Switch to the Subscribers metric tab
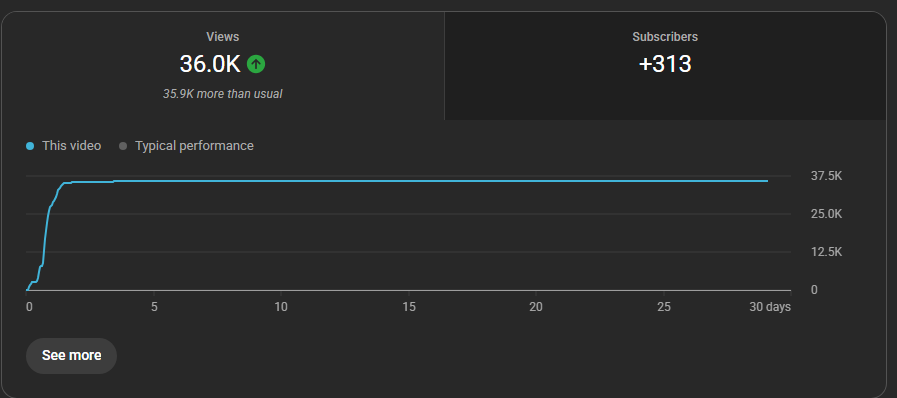This screenshot has width=897, height=398. coord(665,66)
